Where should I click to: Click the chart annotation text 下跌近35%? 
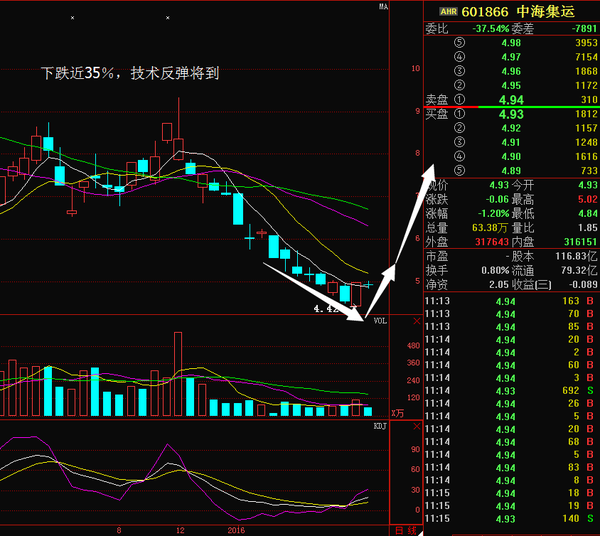click(x=77, y=74)
